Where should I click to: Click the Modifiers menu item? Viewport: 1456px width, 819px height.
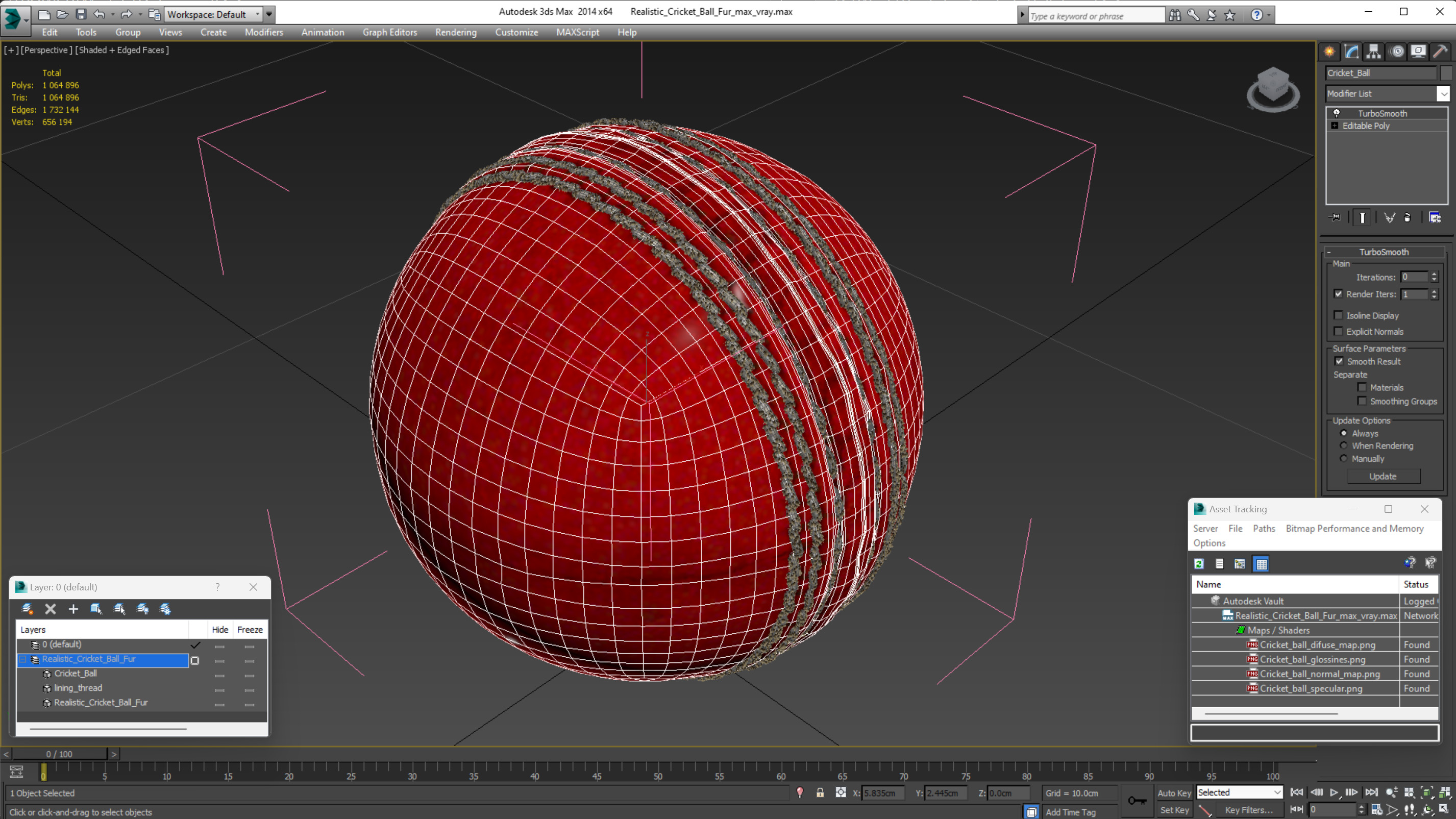264,32
